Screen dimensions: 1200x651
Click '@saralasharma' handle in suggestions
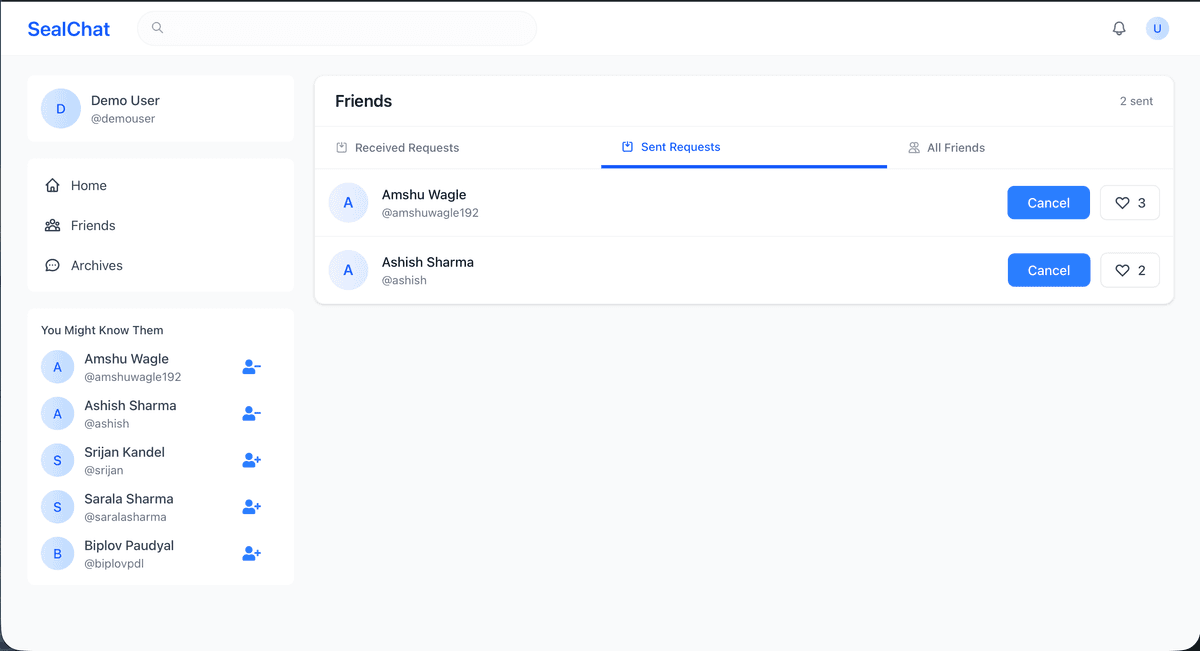125,517
